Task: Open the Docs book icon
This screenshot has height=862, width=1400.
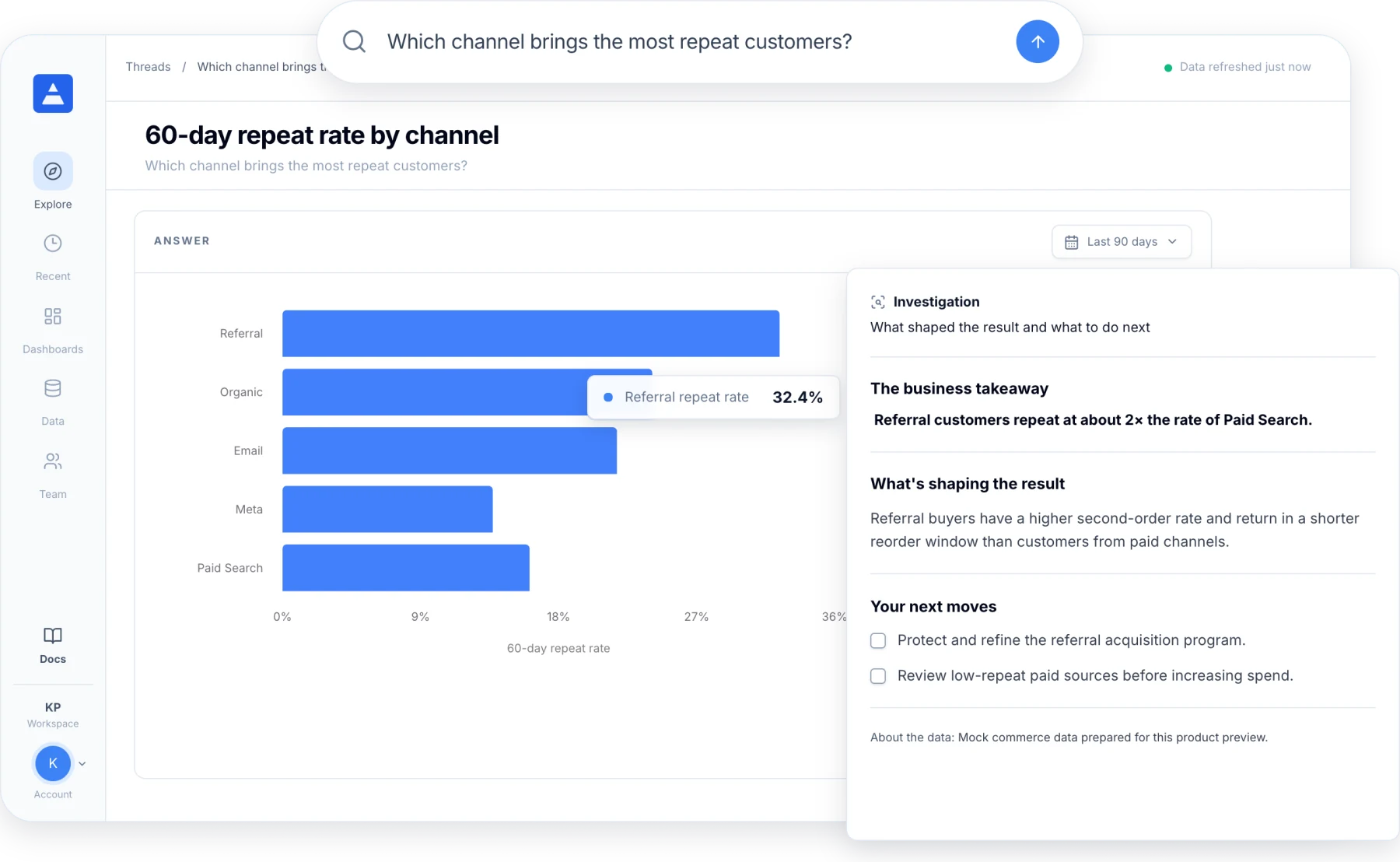Action: coord(53,635)
